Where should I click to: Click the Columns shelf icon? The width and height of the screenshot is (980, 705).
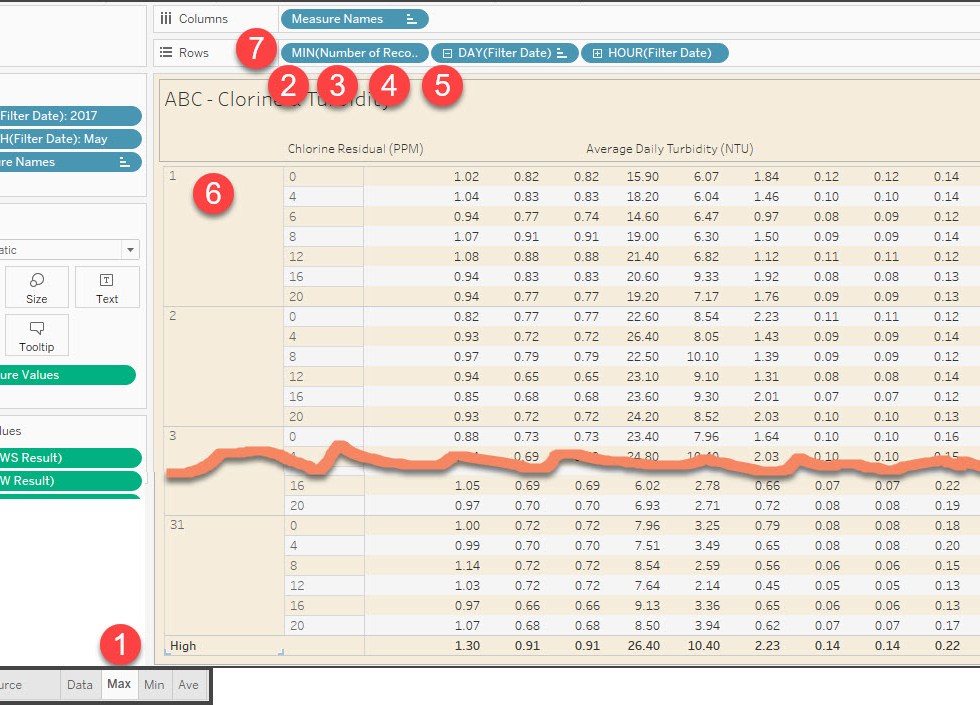[165, 19]
